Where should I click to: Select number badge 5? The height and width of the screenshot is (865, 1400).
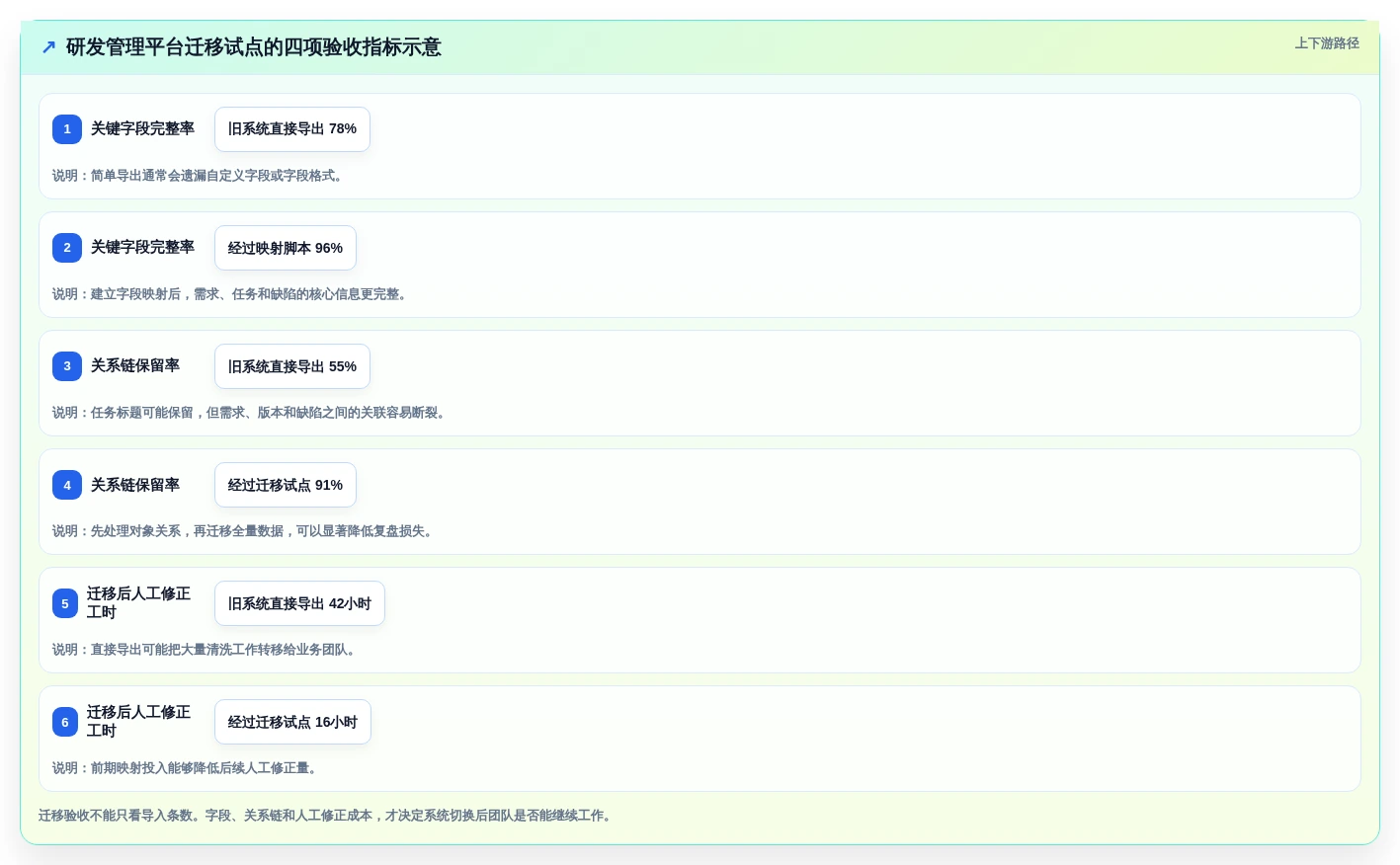point(65,603)
